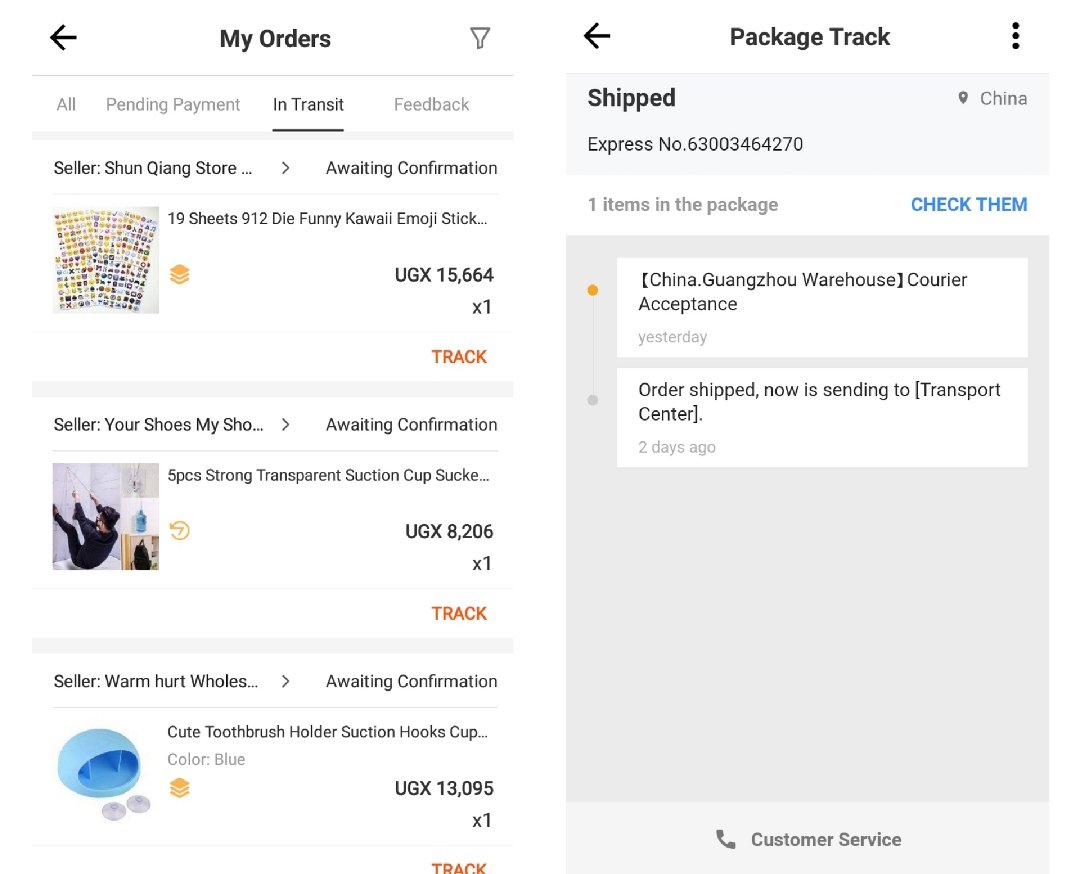Expand Shun Qiang Store seller chevron
Image resolution: width=1080 pixels, height=874 pixels.
(x=286, y=168)
